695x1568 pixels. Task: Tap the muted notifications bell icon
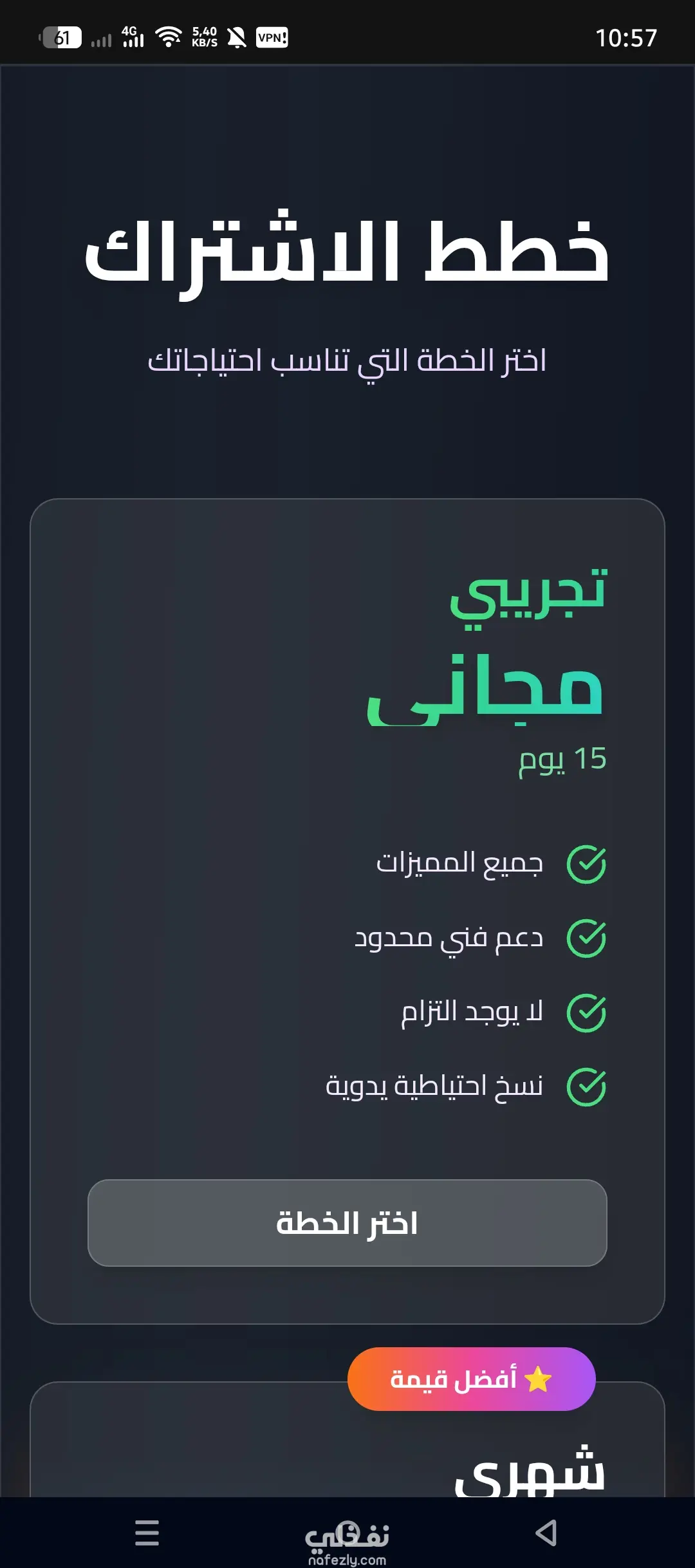click(x=237, y=38)
